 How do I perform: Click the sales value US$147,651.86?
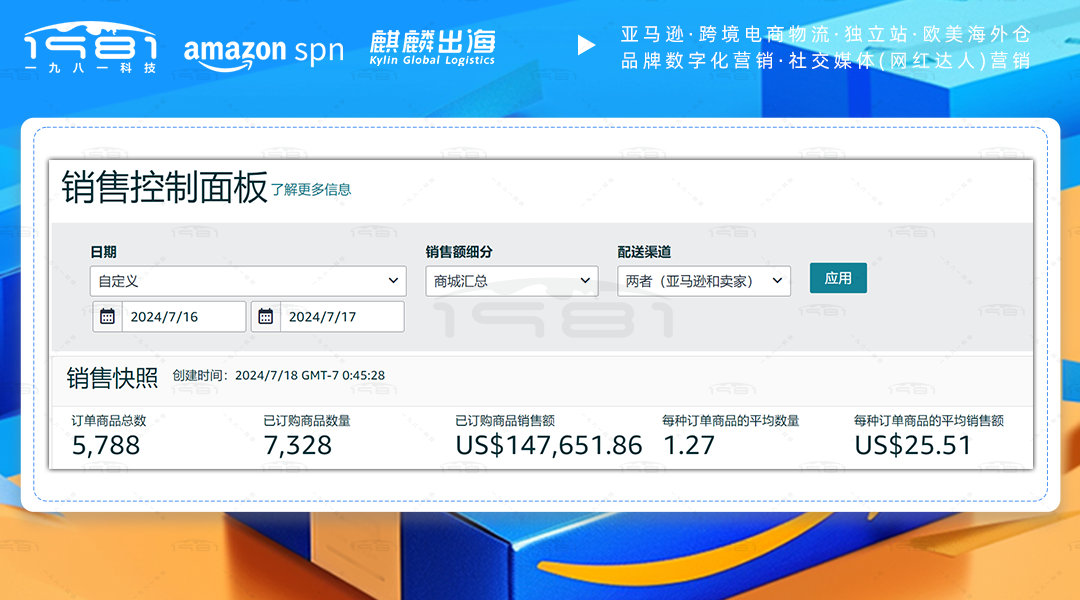[549, 446]
